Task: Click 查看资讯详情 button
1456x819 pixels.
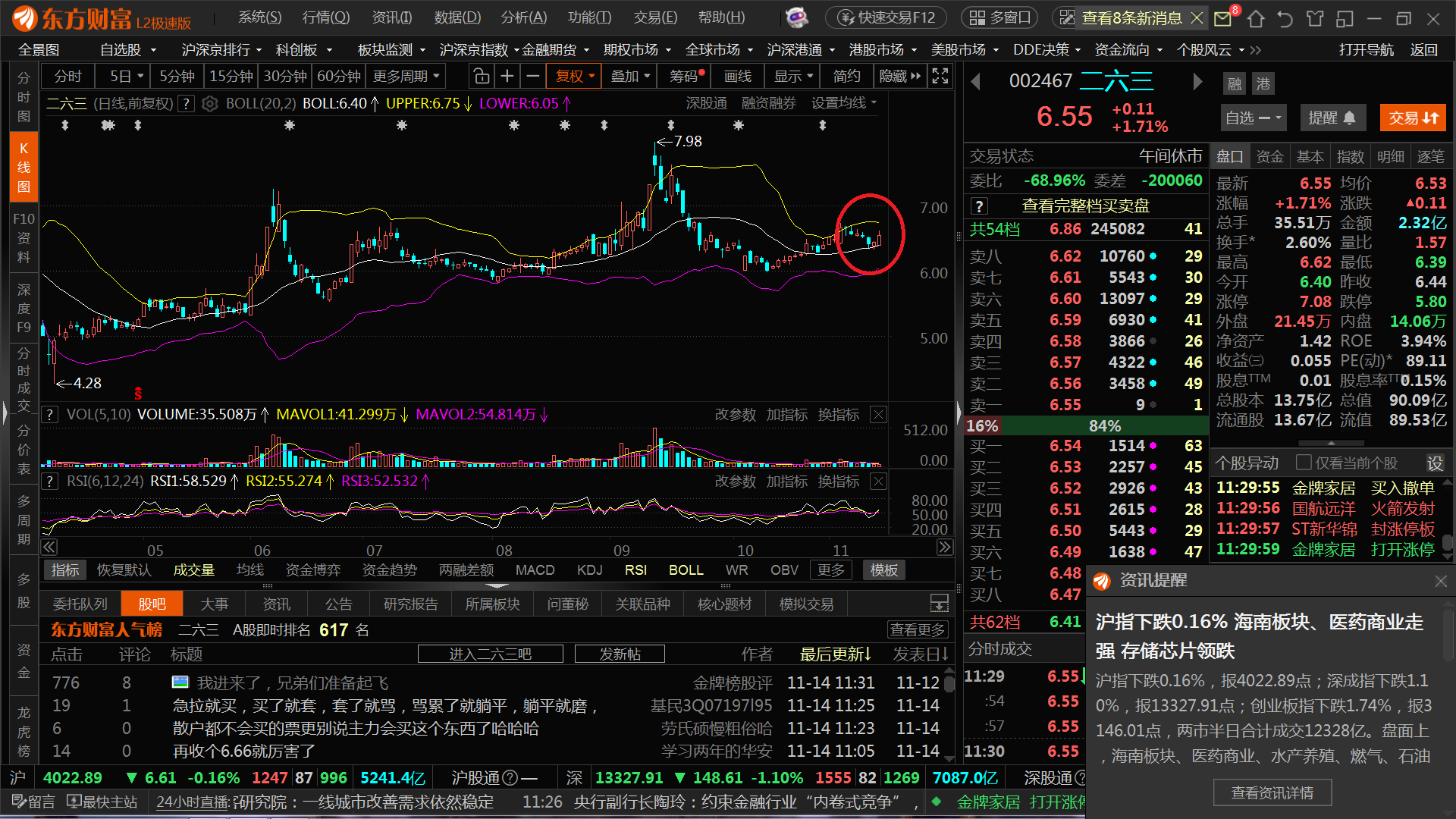Action: tap(1272, 792)
